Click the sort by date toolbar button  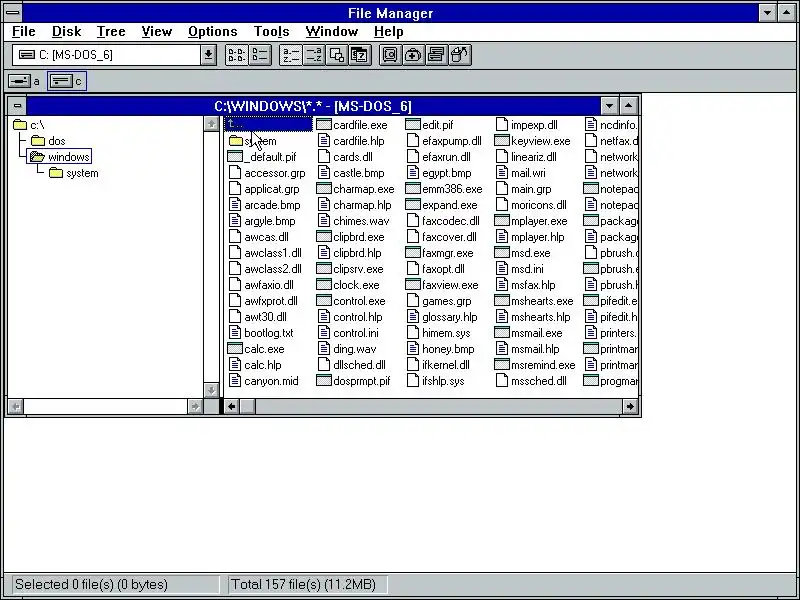pos(360,55)
